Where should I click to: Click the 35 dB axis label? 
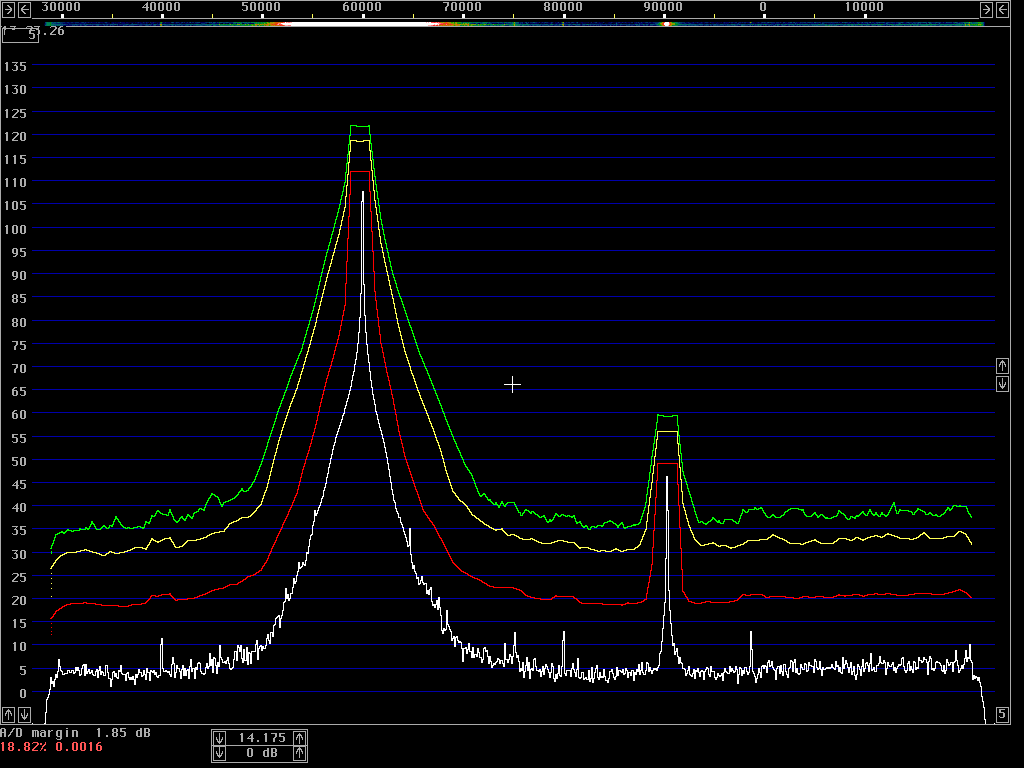[19, 531]
